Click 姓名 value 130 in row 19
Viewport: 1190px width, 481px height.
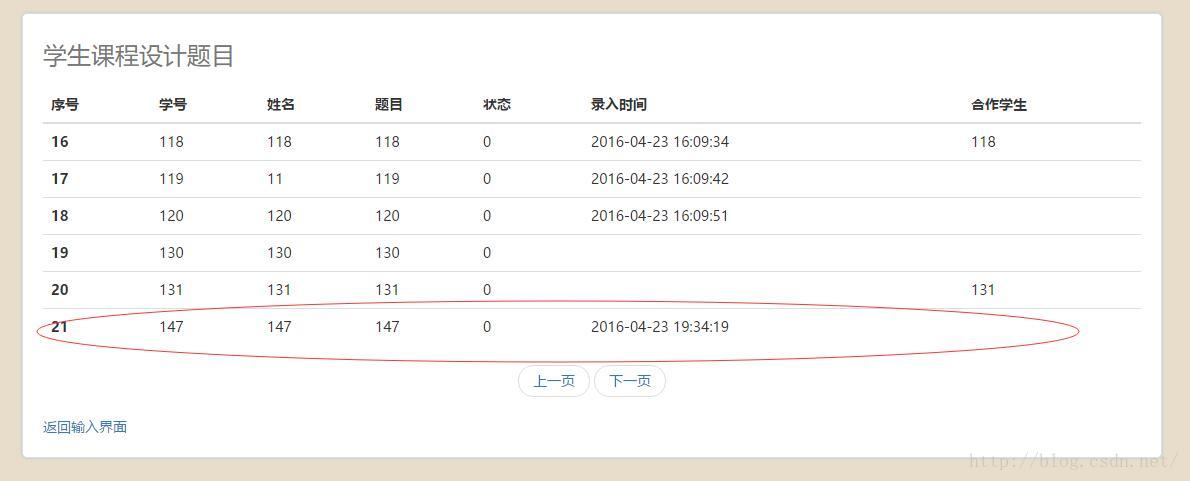[279, 253]
